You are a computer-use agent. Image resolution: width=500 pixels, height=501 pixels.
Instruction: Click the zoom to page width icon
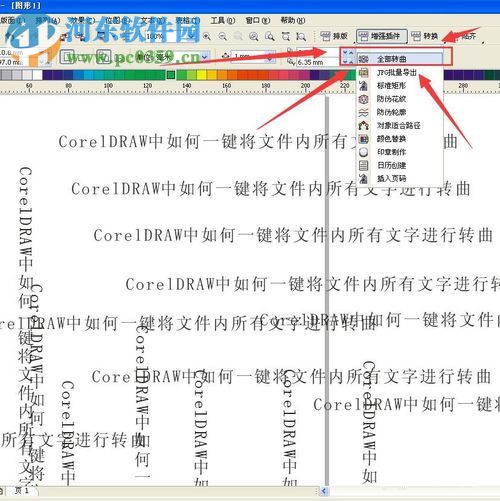pos(286,36)
